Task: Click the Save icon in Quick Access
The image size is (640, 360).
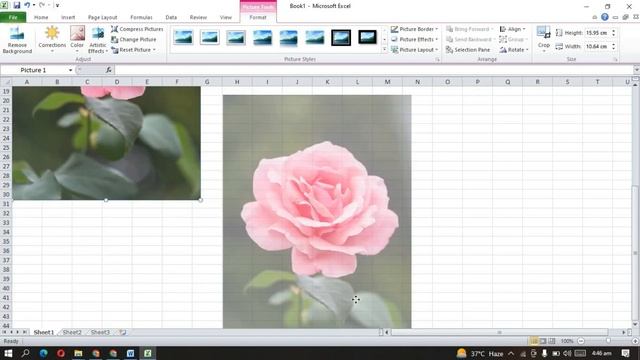Action: click(x=17, y=5)
